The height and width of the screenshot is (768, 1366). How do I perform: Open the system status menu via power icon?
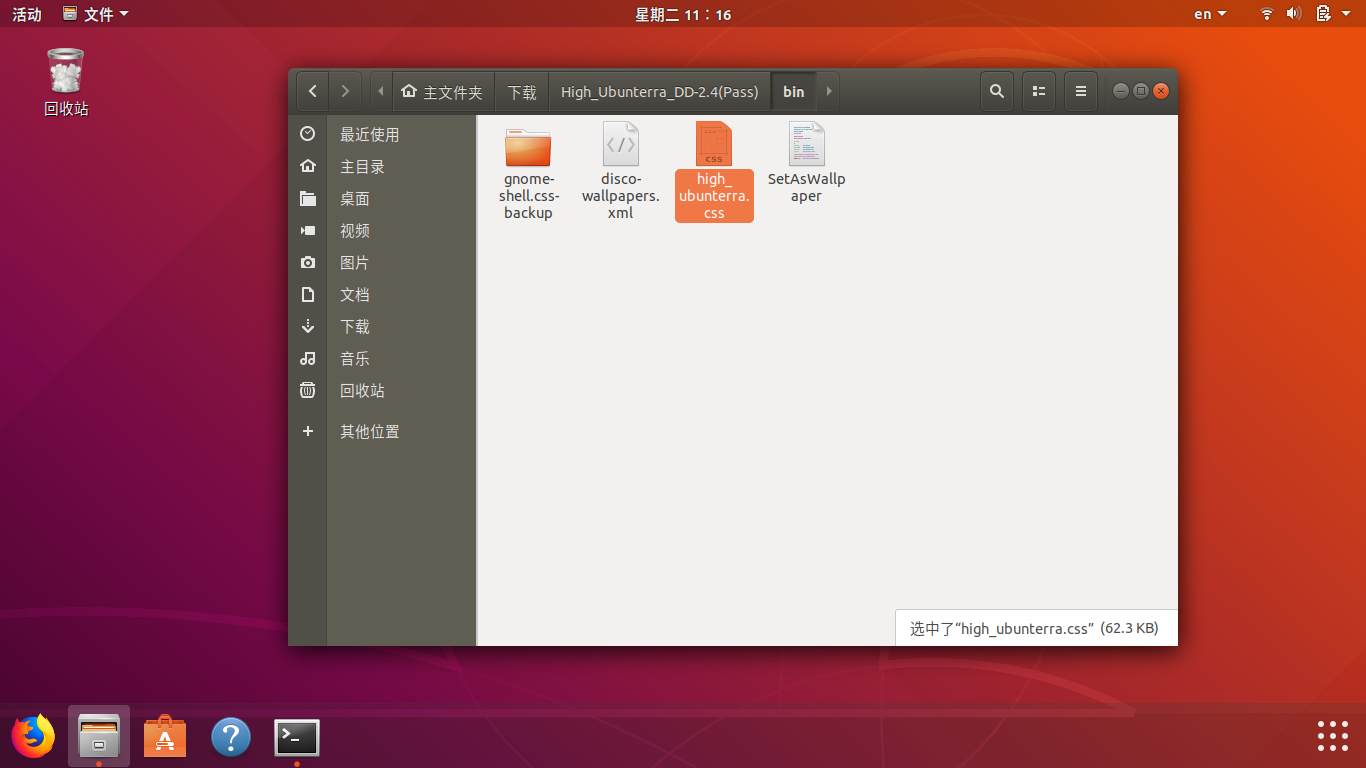click(1324, 13)
